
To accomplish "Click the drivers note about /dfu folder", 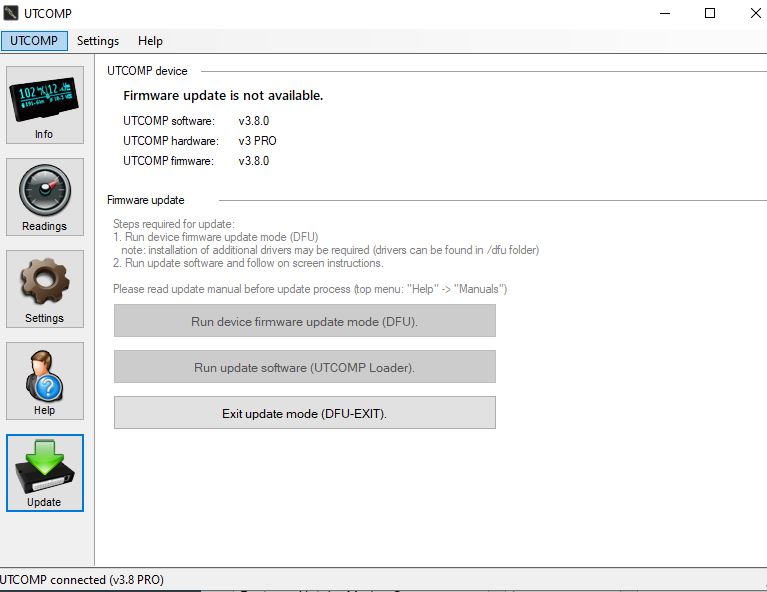I will point(330,250).
